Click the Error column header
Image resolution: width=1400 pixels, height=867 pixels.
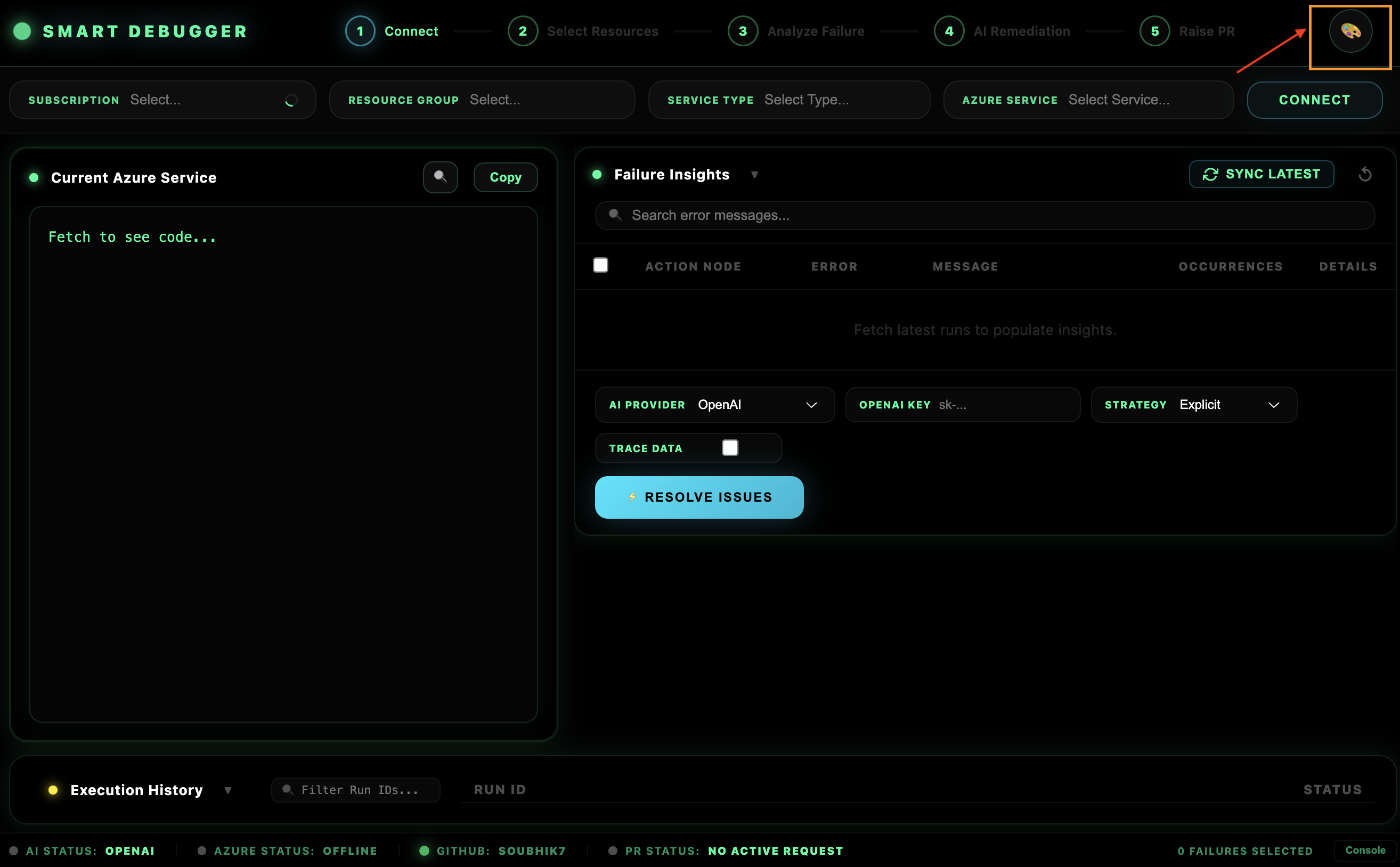pyautogui.click(x=834, y=267)
